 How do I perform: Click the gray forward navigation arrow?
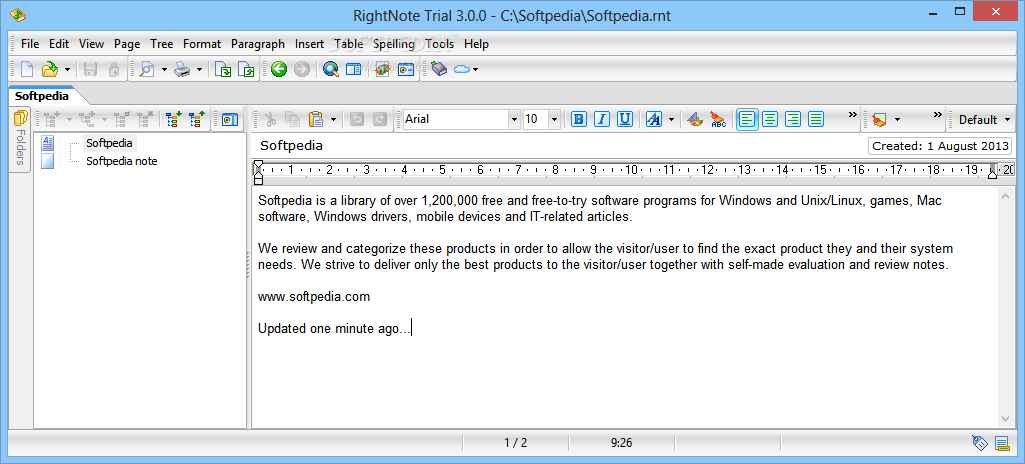click(301, 69)
